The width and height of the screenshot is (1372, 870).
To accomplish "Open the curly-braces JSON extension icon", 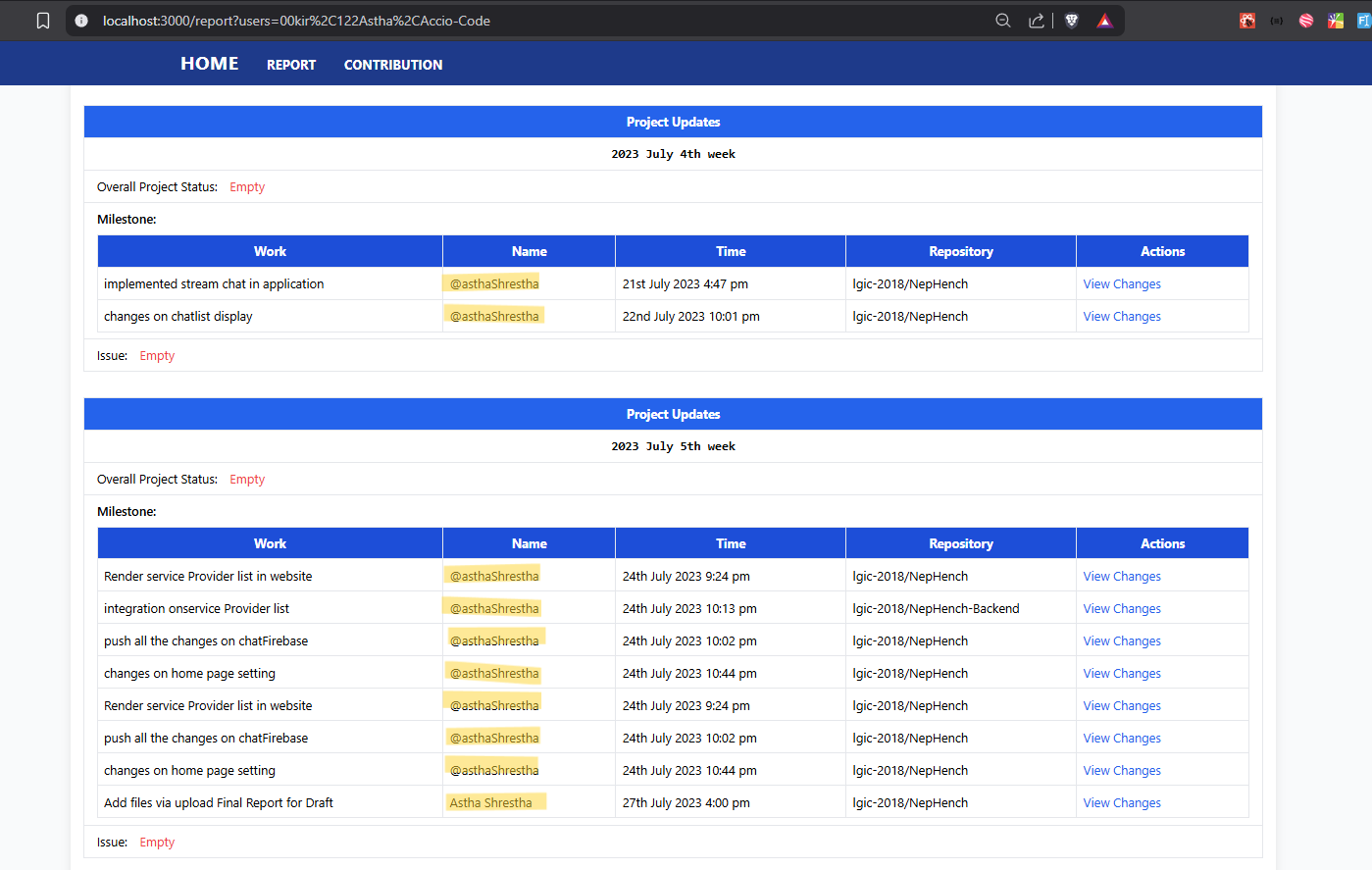I will pos(1277,21).
